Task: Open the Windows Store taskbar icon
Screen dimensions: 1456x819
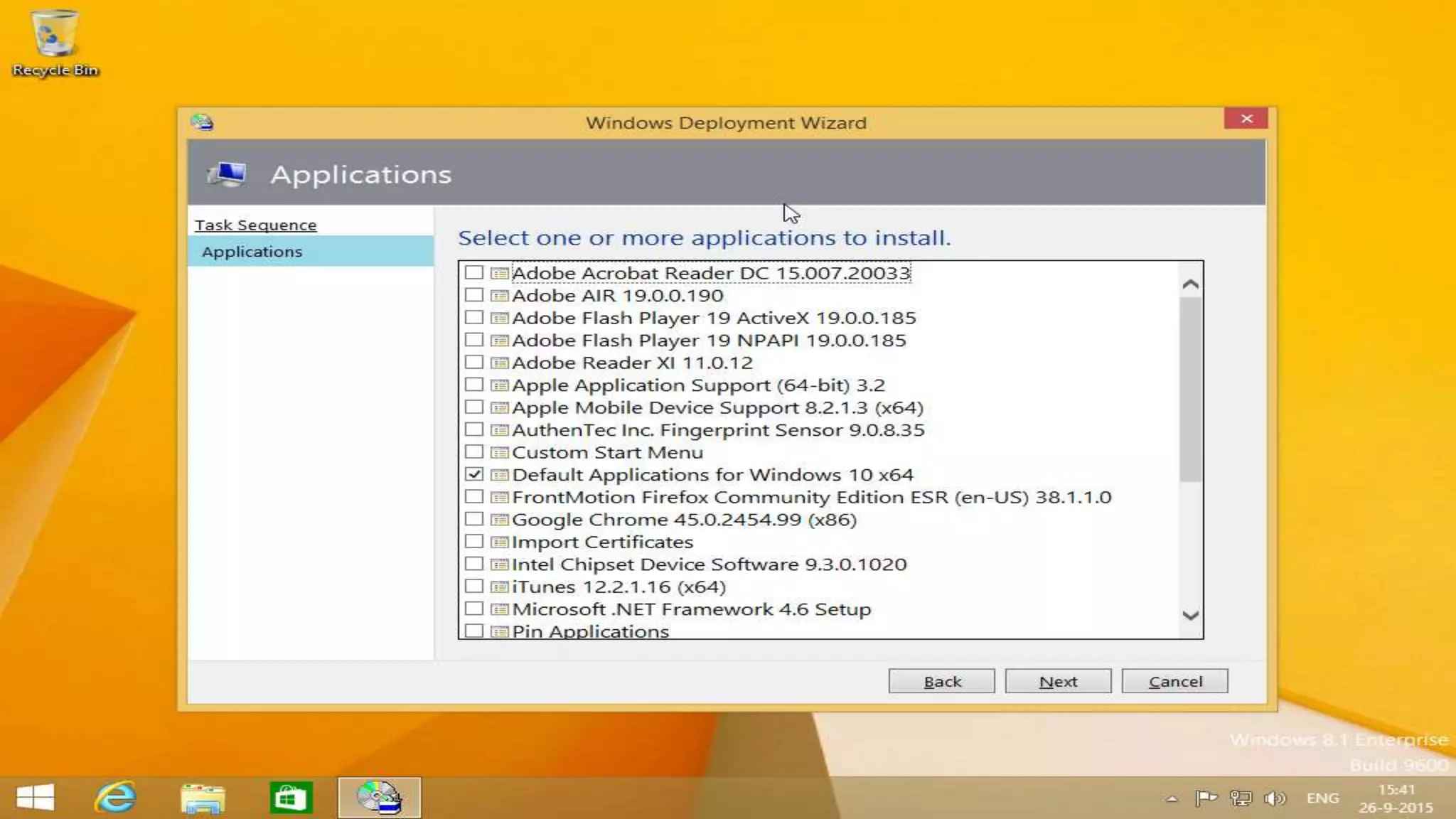Action: (291, 798)
